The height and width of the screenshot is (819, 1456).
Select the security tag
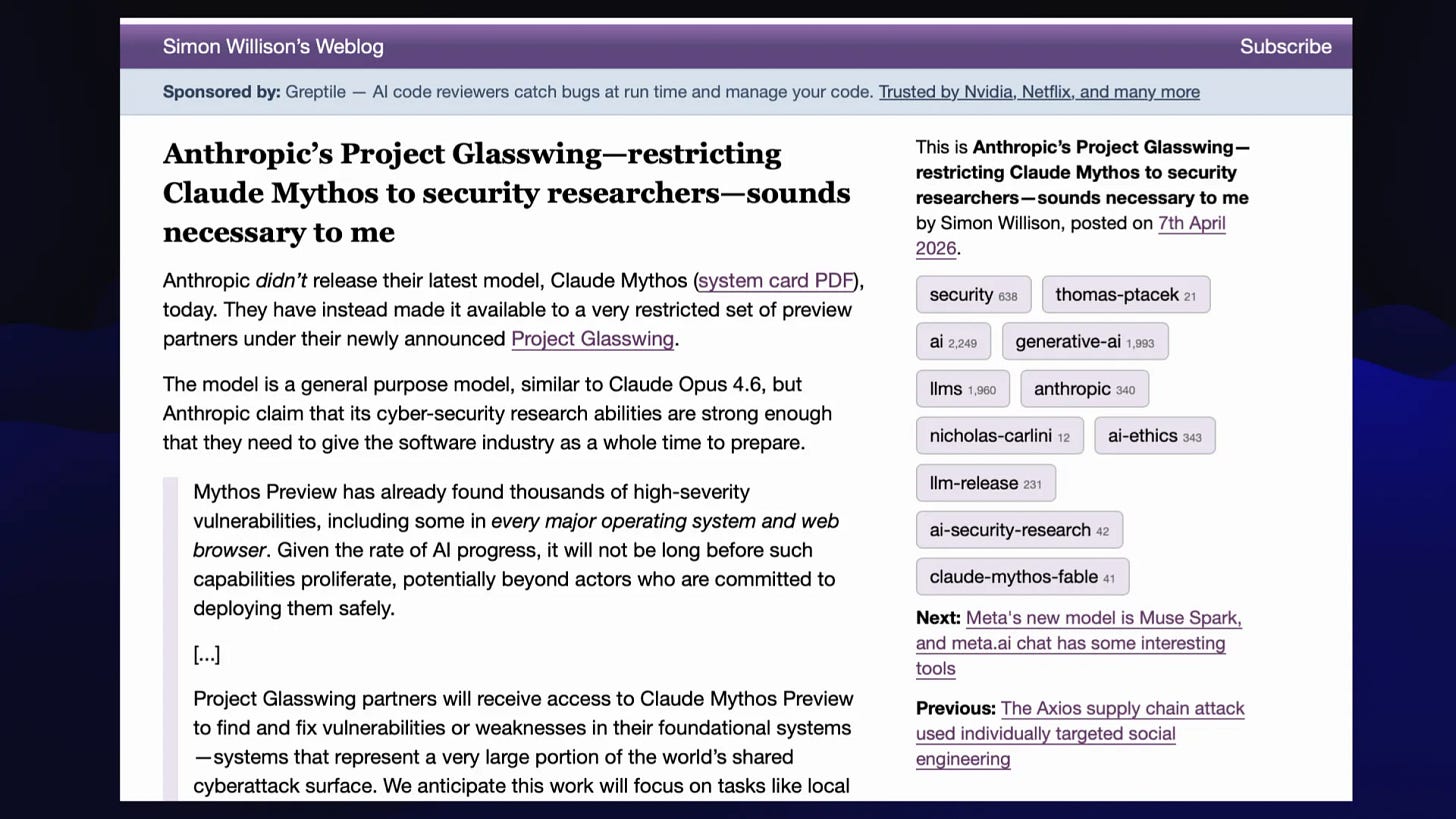click(x=973, y=295)
